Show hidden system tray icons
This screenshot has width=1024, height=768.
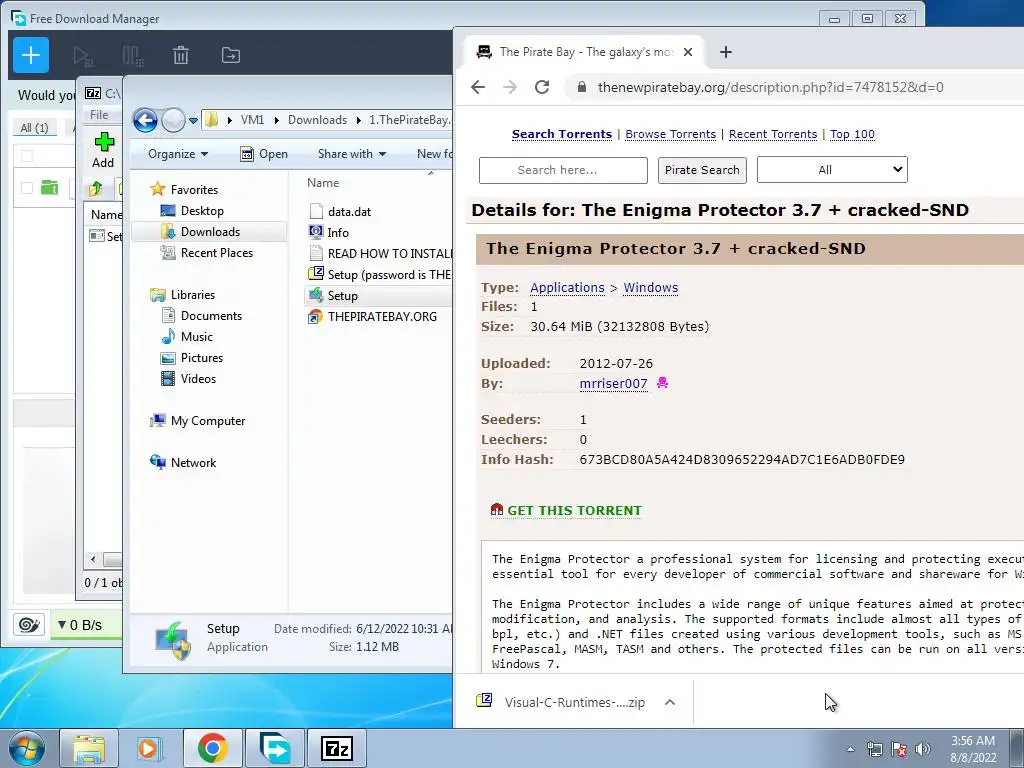(x=850, y=749)
